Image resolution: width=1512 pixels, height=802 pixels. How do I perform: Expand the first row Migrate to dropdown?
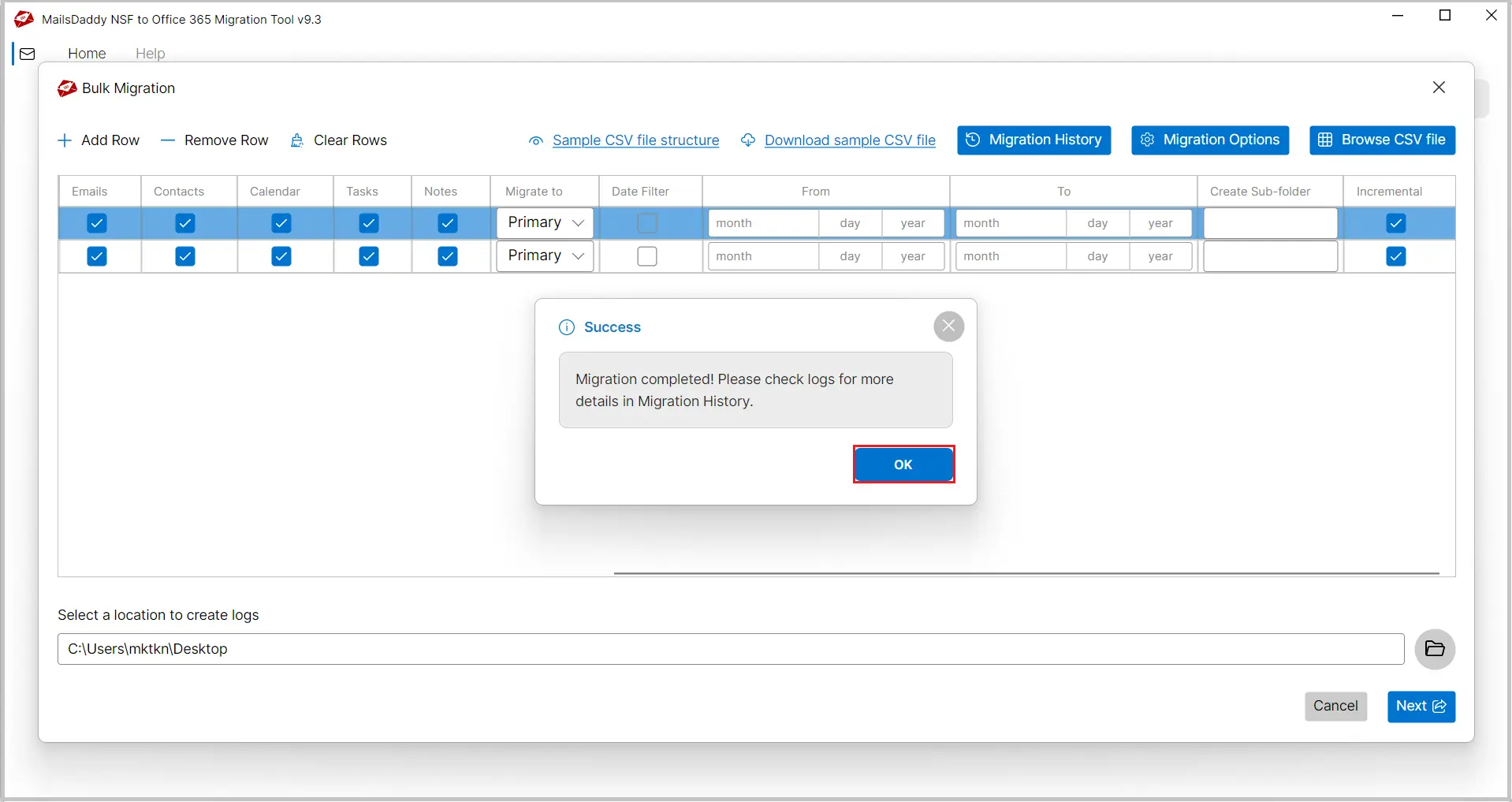tap(545, 223)
